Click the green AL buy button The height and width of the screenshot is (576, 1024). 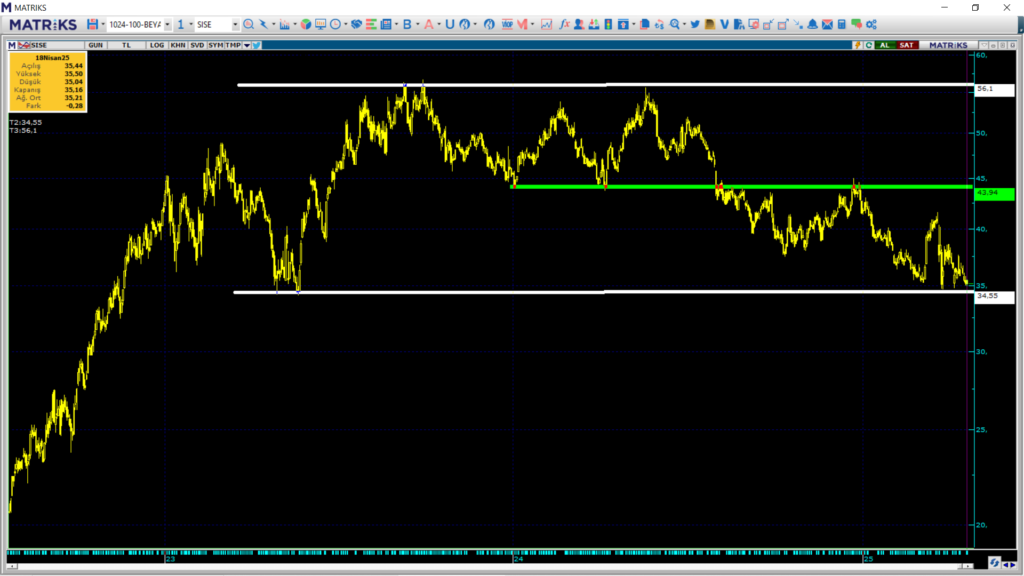point(885,45)
